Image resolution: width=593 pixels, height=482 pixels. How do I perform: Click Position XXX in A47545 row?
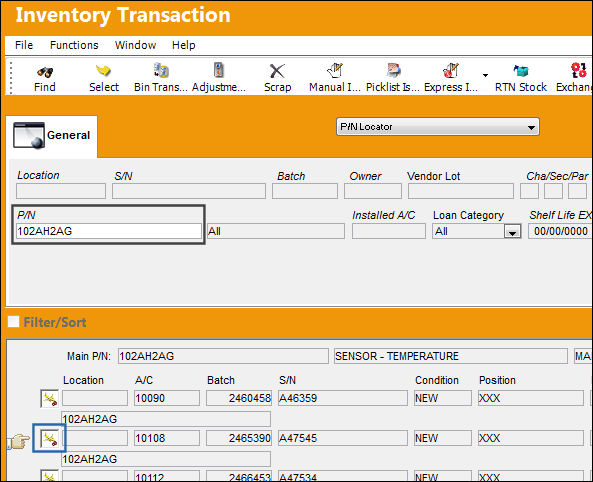(x=531, y=438)
